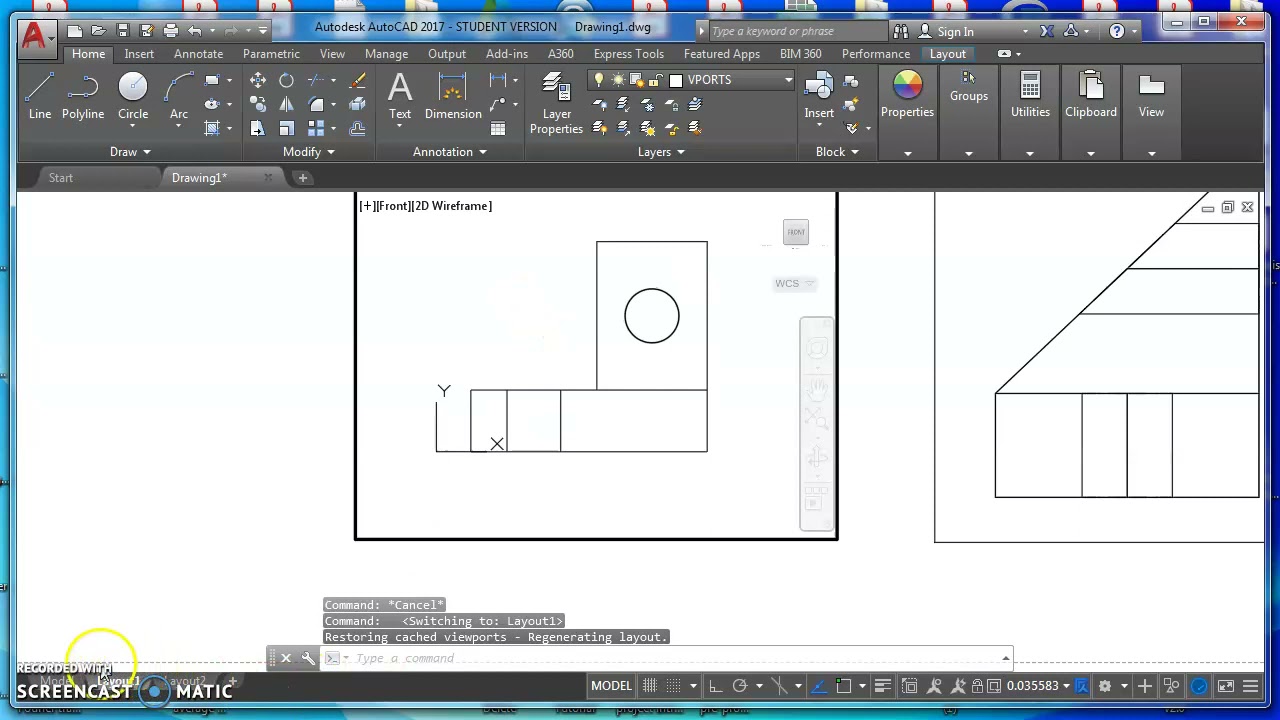Click the new drawing tab plus button
Image resolution: width=1280 pixels, height=720 pixels.
coord(303,178)
